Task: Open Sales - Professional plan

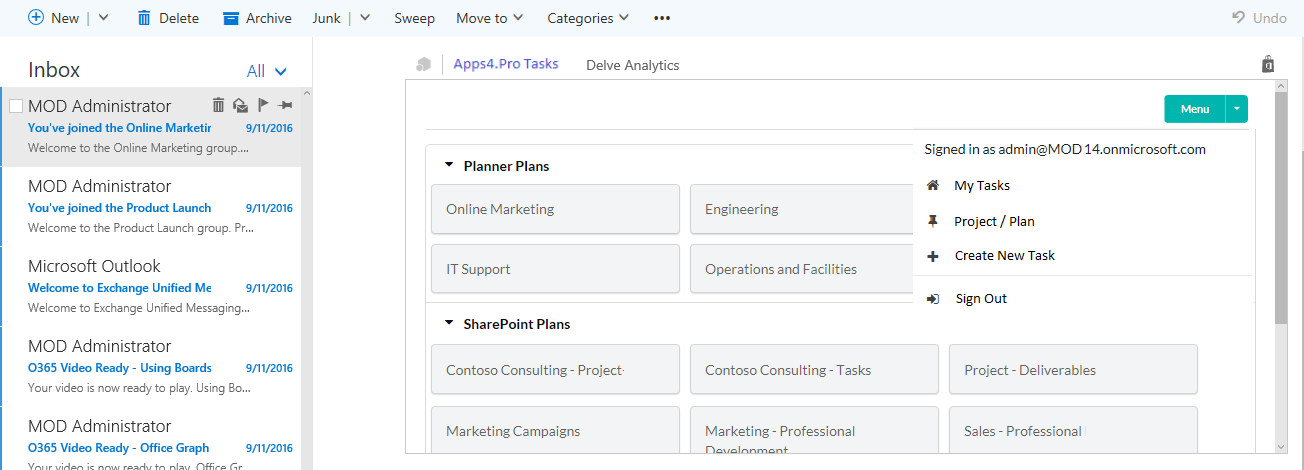Action: 1073,430
